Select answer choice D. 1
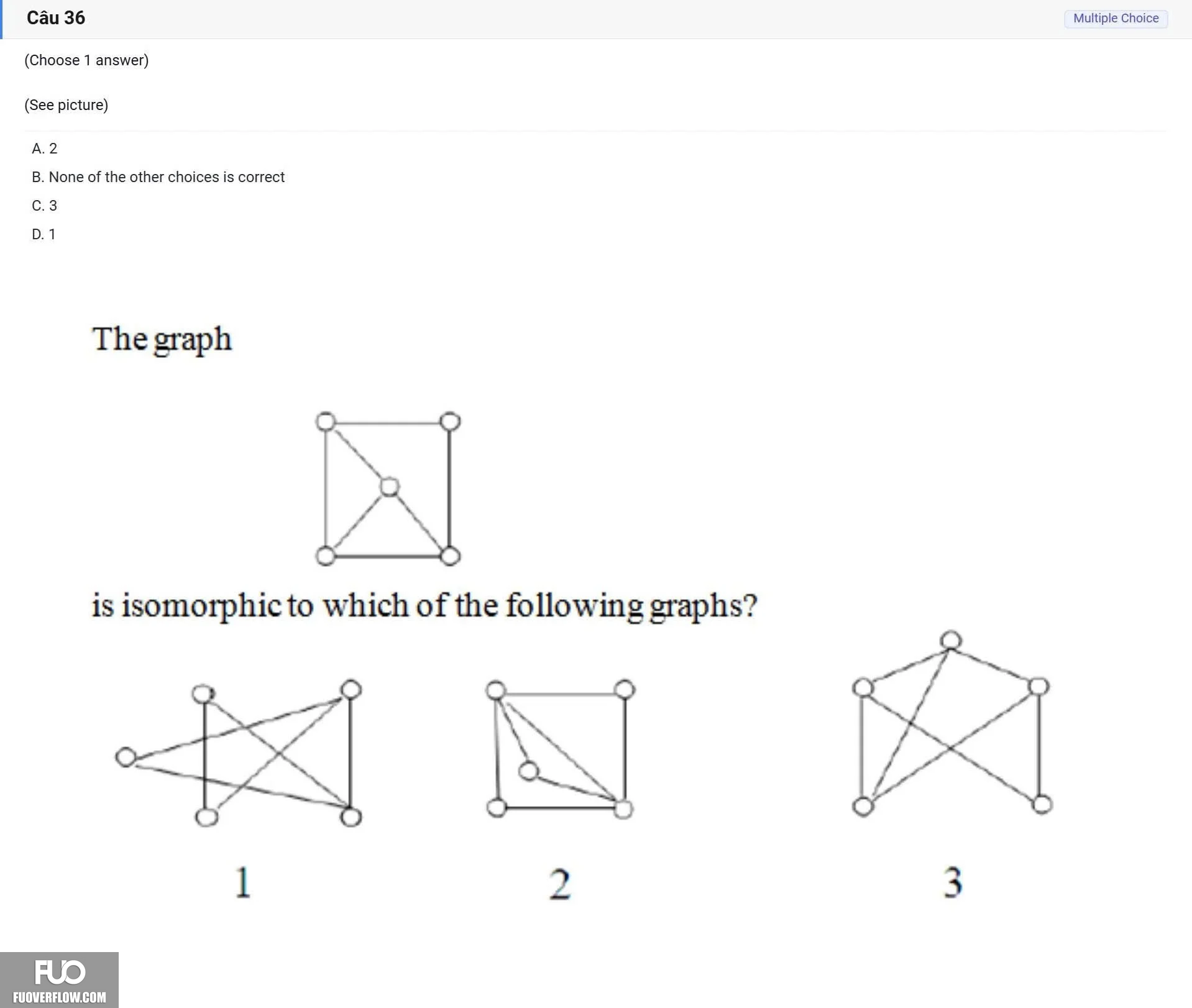Image resolution: width=1192 pixels, height=1008 pixels. click(x=44, y=234)
